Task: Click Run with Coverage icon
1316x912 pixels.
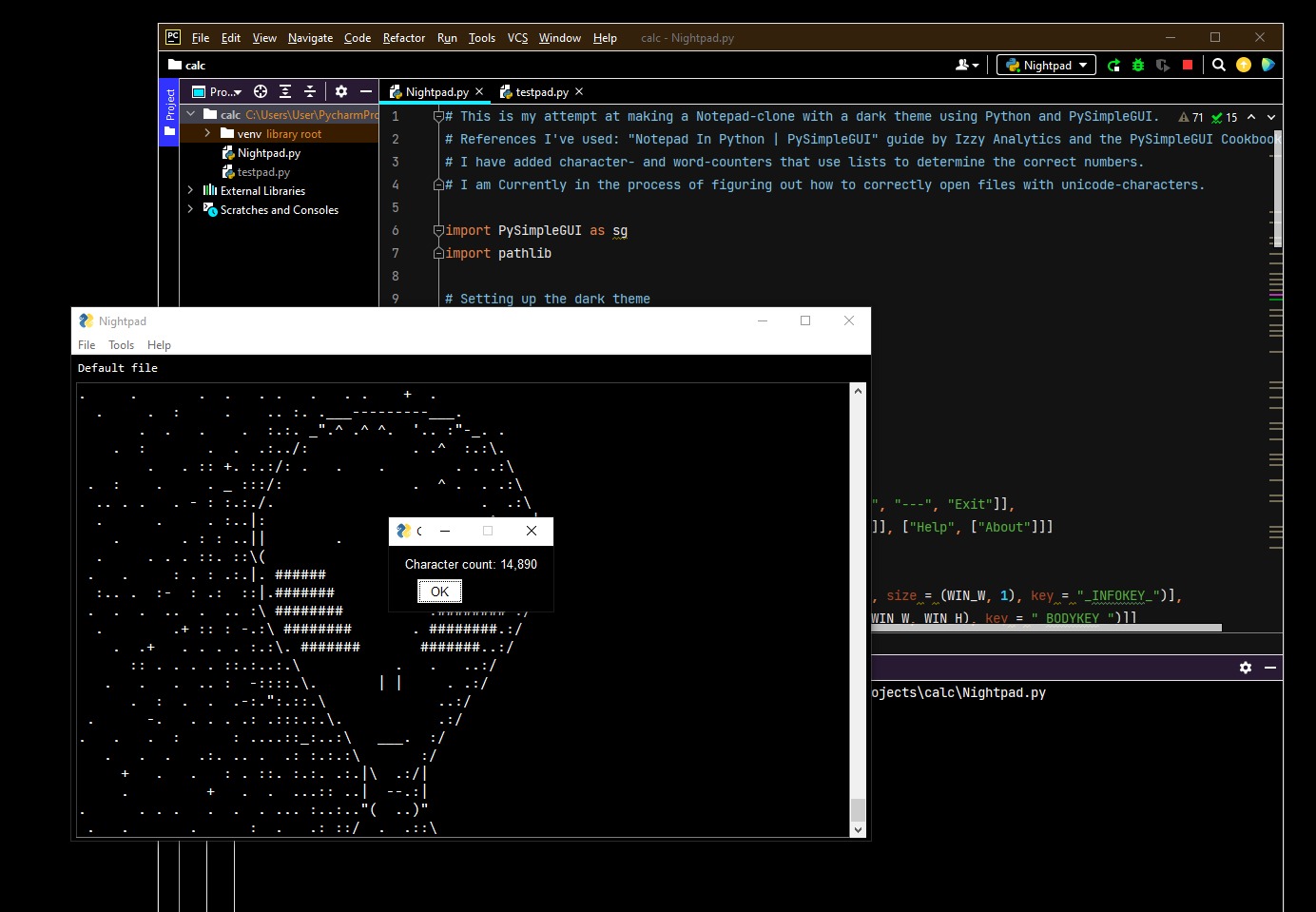Action: (x=1163, y=65)
